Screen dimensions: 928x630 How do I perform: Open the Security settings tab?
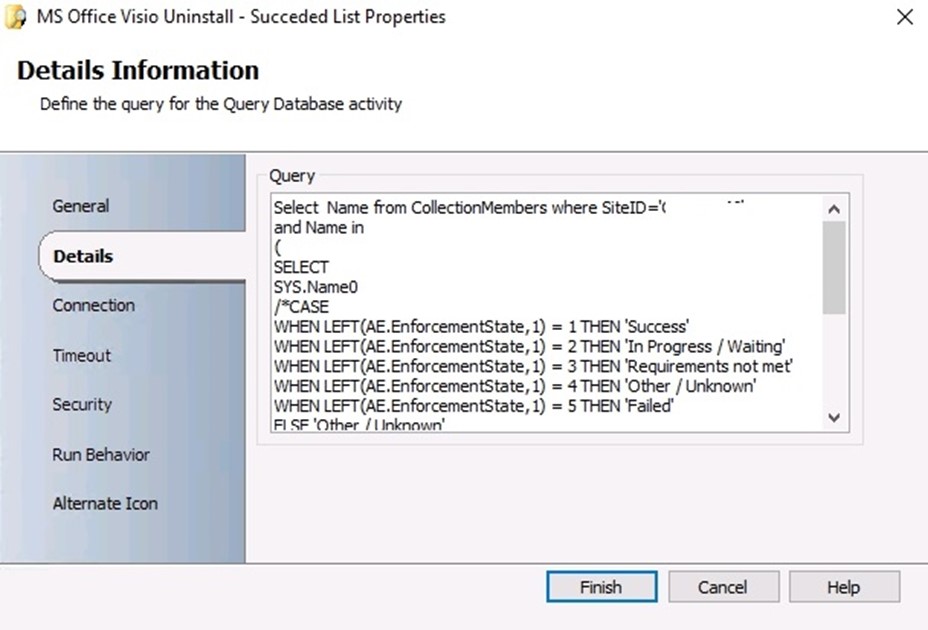coord(82,404)
